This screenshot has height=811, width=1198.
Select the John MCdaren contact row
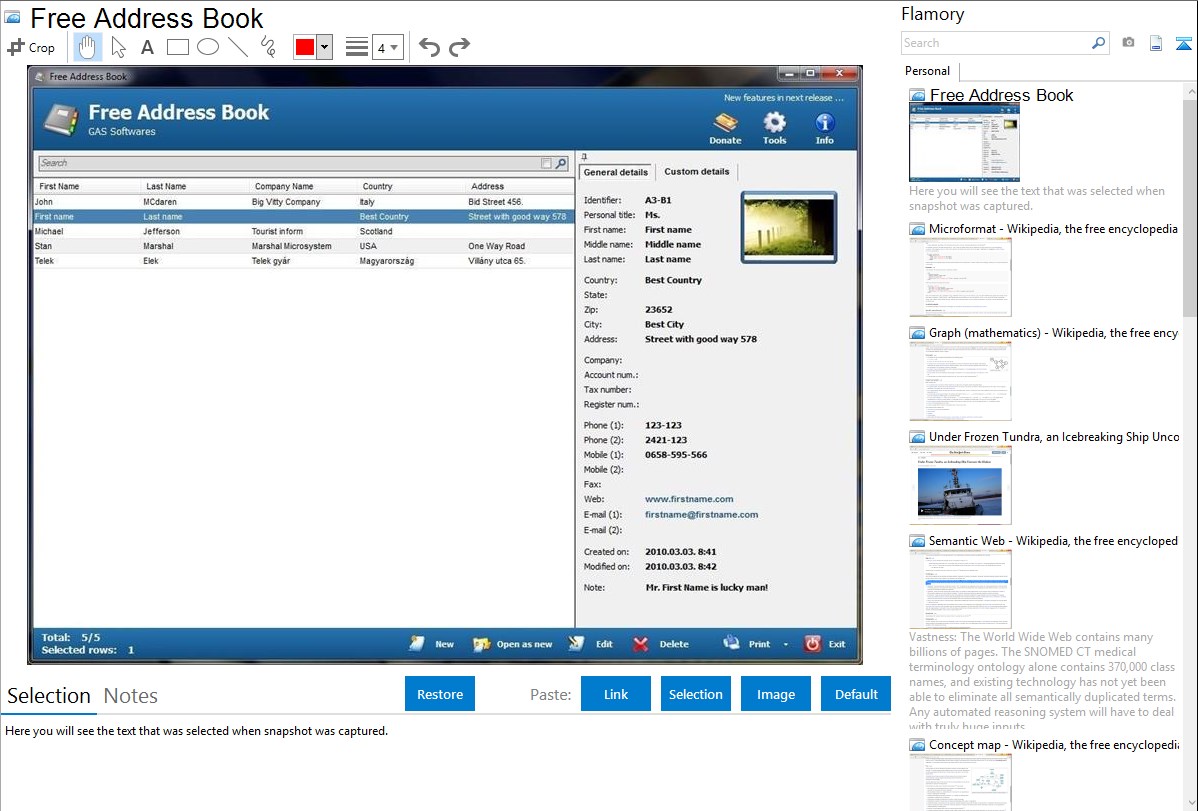303,202
